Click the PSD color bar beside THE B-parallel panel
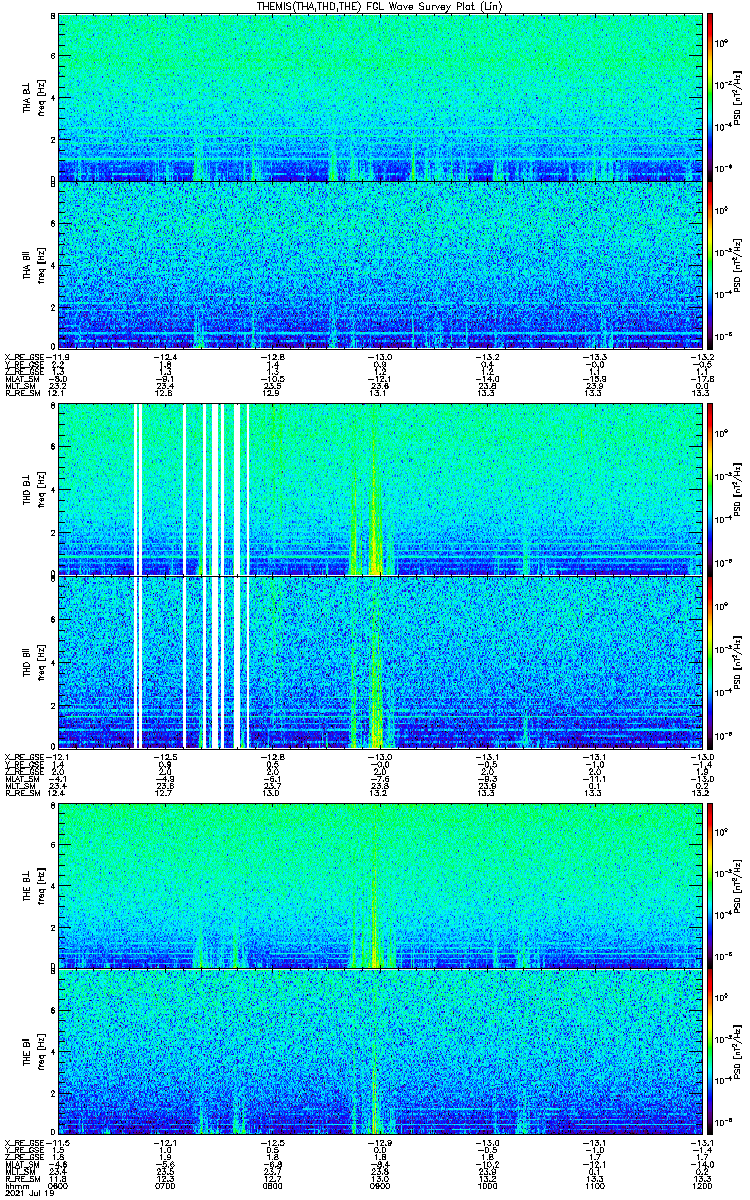 click(x=711, y=1051)
